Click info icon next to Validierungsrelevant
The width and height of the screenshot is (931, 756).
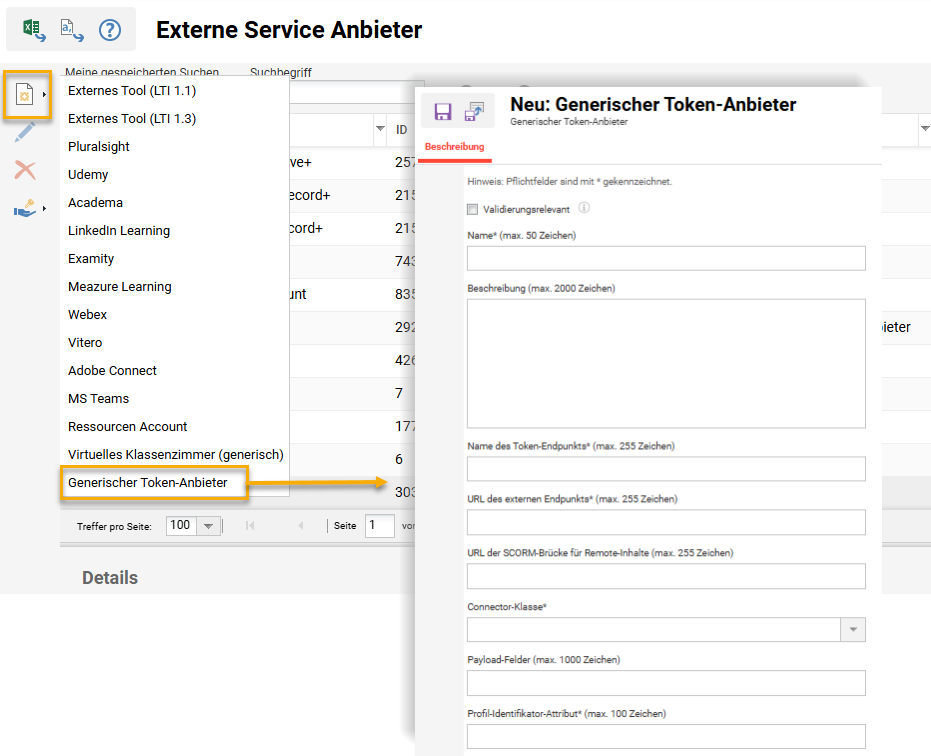(x=584, y=209)
